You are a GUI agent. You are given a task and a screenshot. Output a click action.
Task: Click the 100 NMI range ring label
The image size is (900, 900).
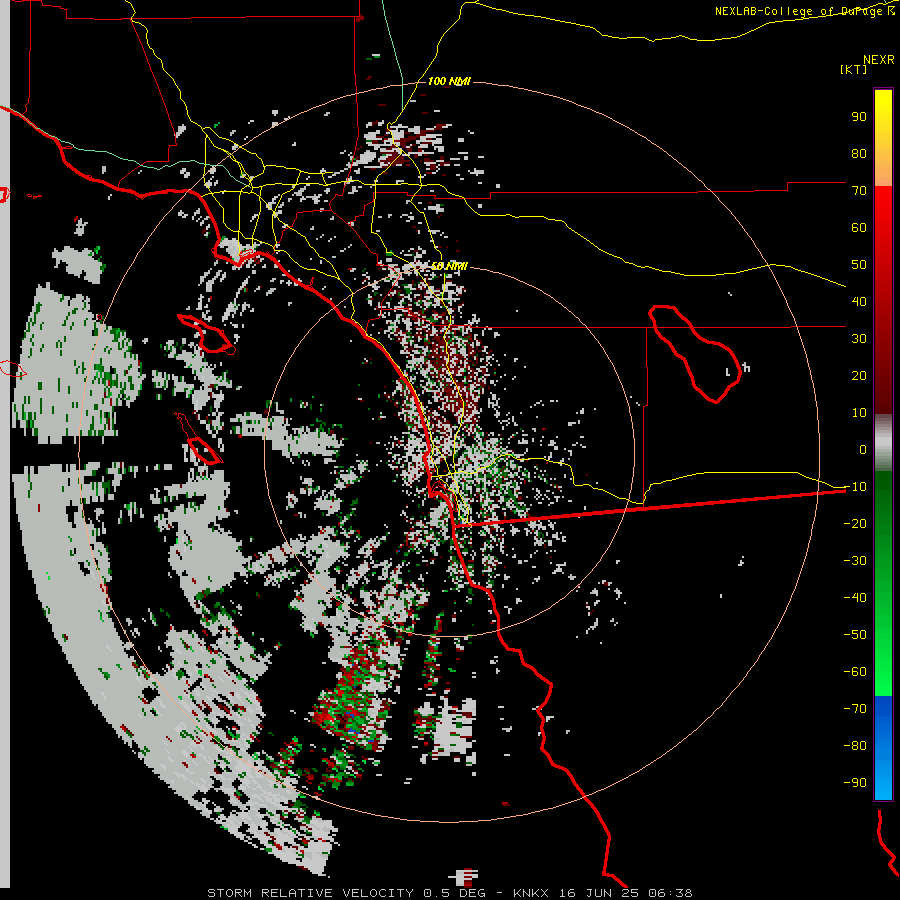[x=449, y=82]
